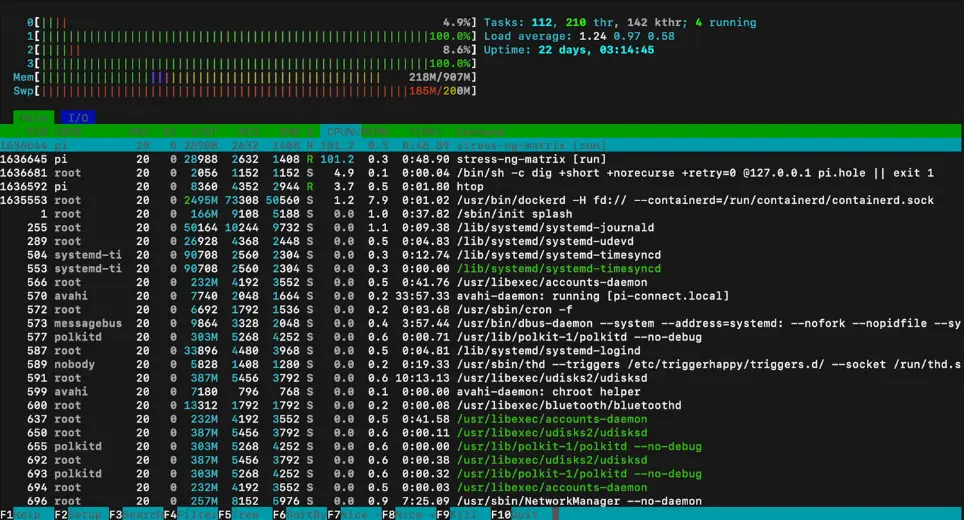The height and width of the screenshot is (520, 964).
Task: Select the highlighted PID 1636644 process row
Action: [x=481, y=145]
